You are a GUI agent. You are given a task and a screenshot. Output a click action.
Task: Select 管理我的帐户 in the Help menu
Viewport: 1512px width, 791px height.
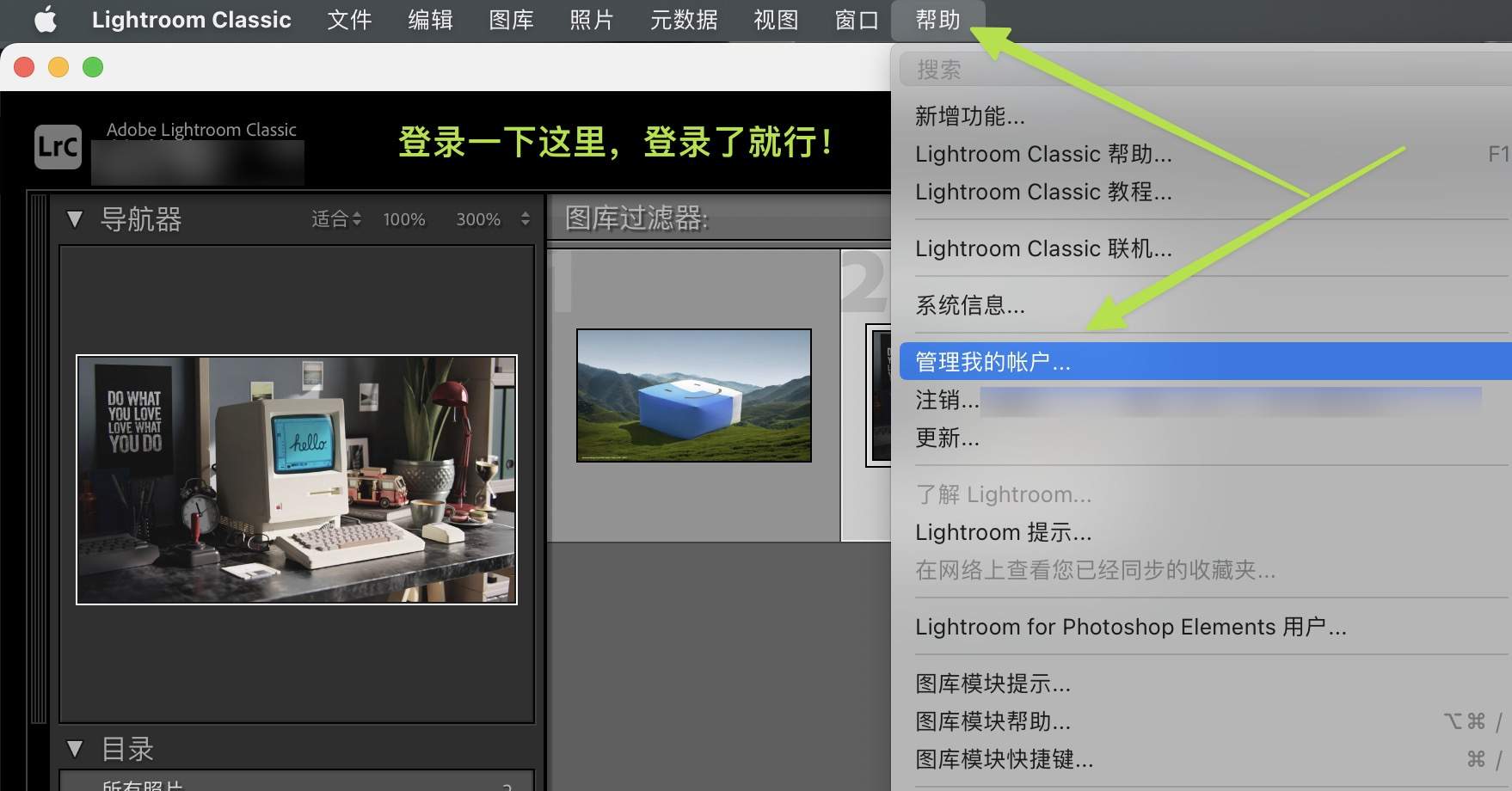coord(993,362)
